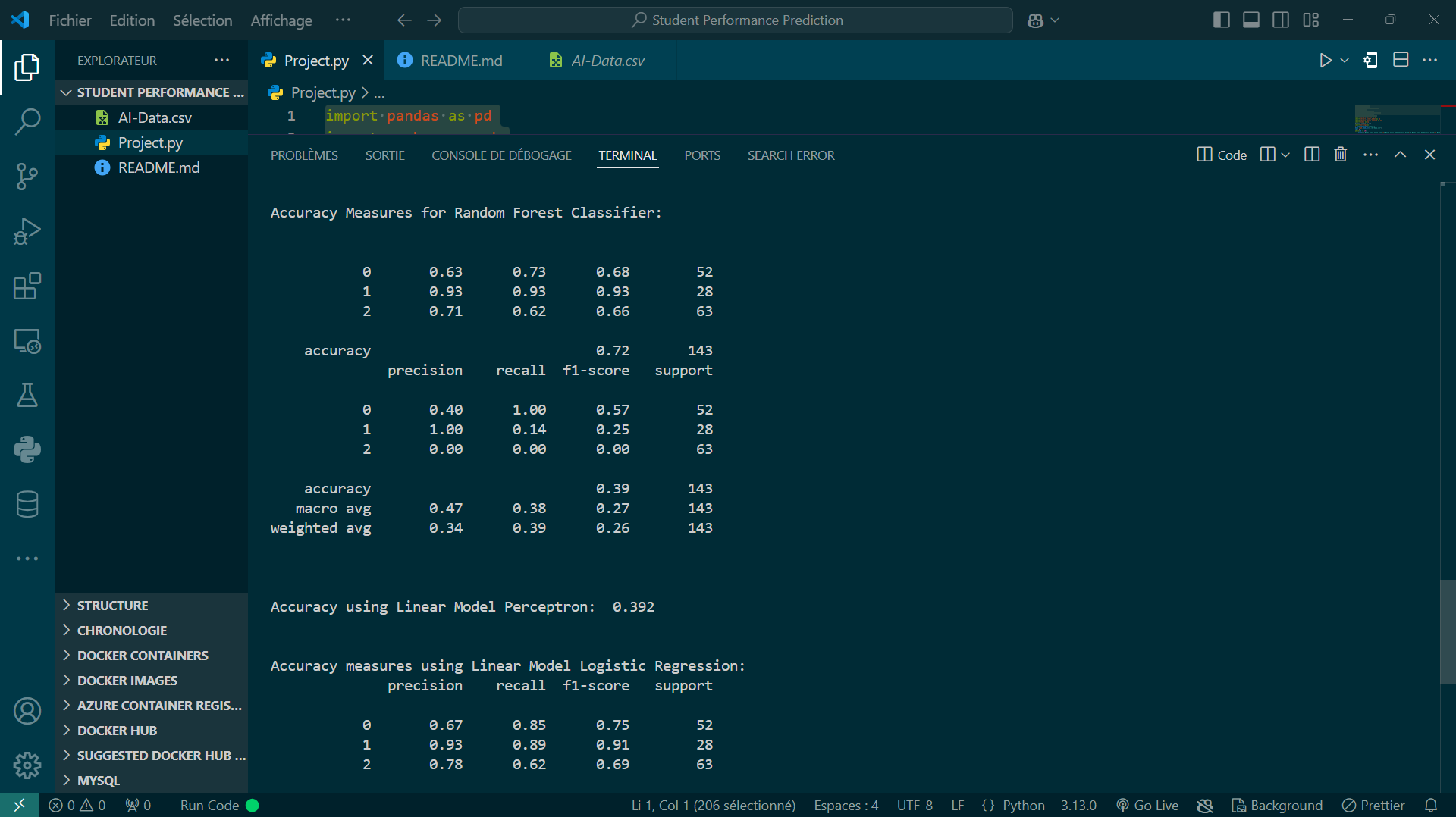Screen dimensions: 1456x817
Task: Click the command center search box
Action: (736, 20)
